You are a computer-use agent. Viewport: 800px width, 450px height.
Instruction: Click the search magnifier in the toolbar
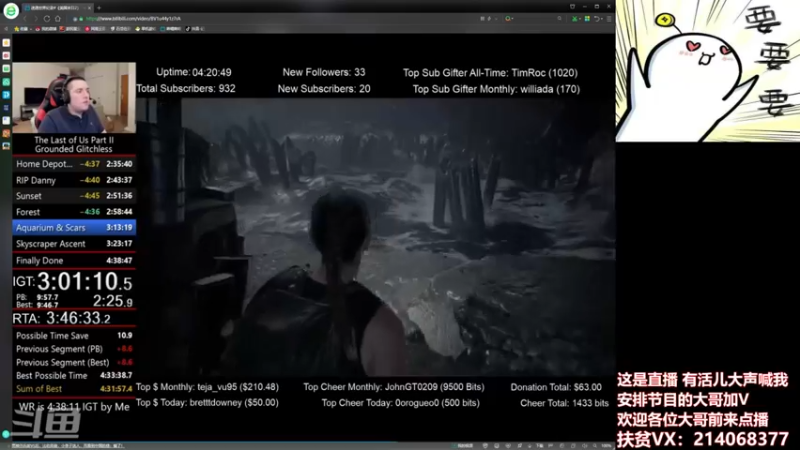(560, 19)
